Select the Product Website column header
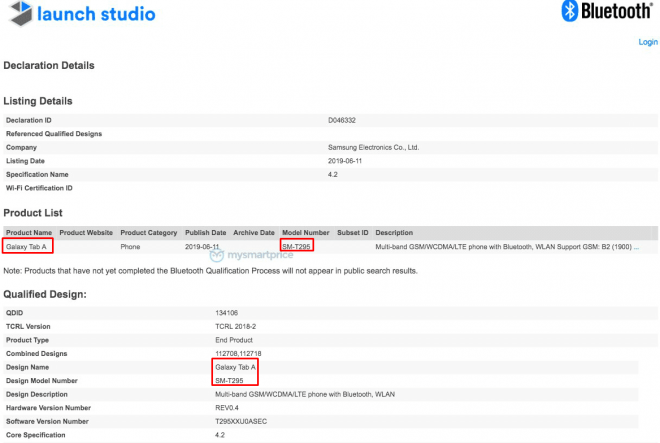660x443 pixels. (86, 232)
